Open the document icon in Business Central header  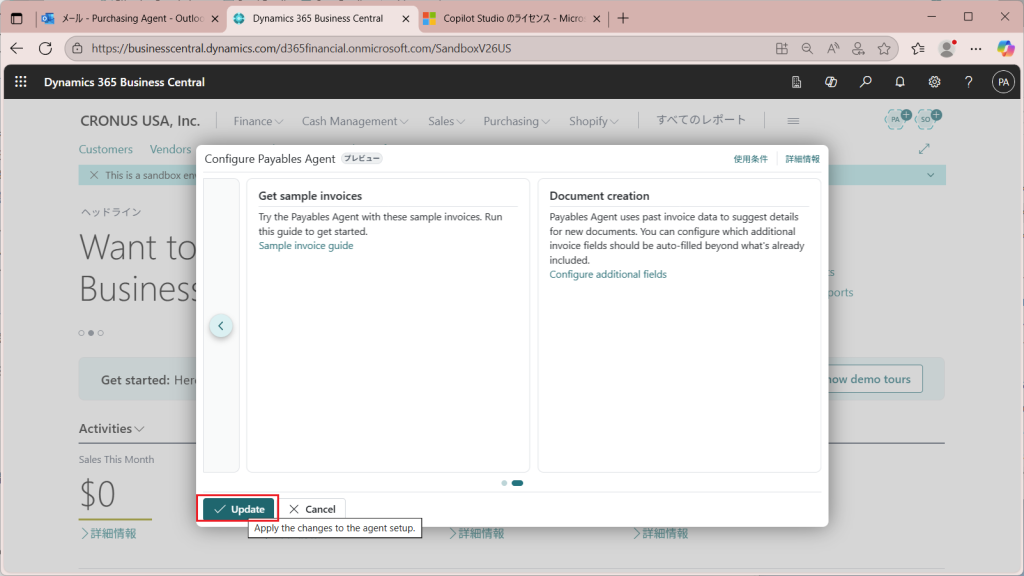[796, 82]
